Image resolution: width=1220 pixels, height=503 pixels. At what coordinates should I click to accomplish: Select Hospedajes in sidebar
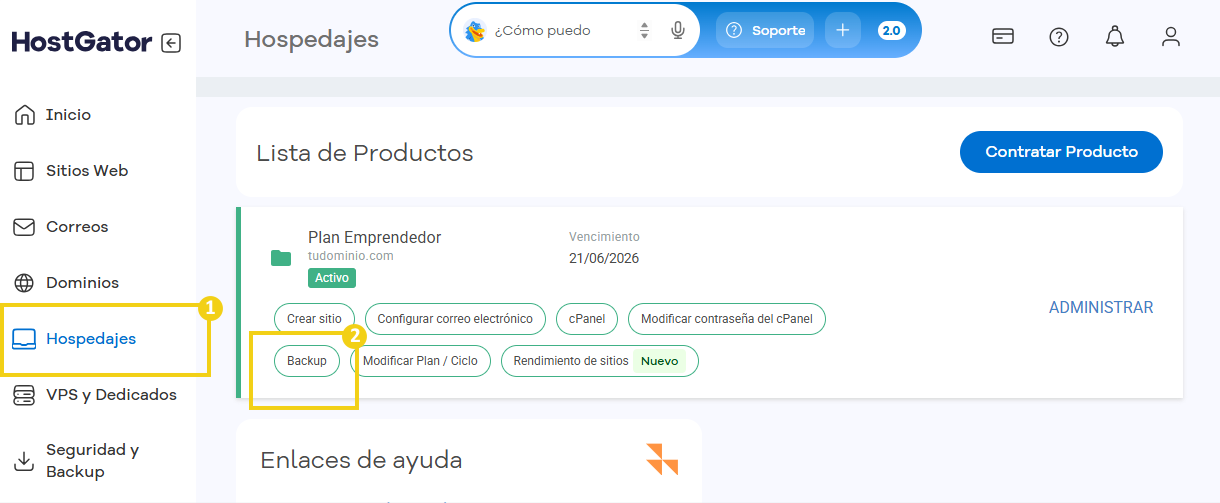coord(91,339)
